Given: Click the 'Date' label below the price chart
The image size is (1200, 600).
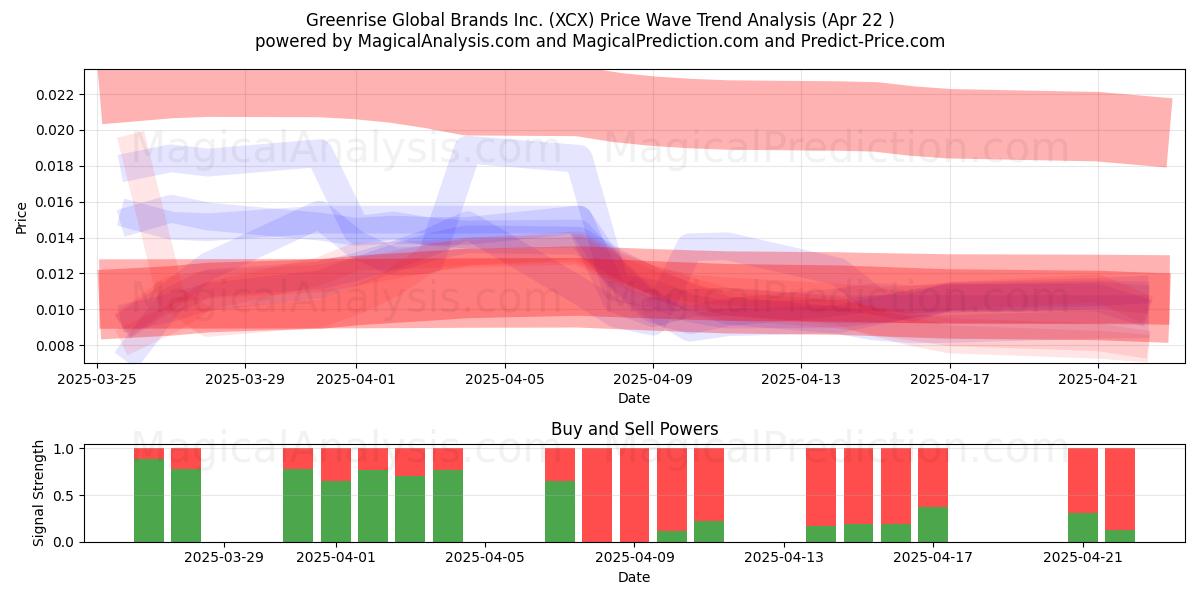Looking at the screenshot, I should click(634, 398).
